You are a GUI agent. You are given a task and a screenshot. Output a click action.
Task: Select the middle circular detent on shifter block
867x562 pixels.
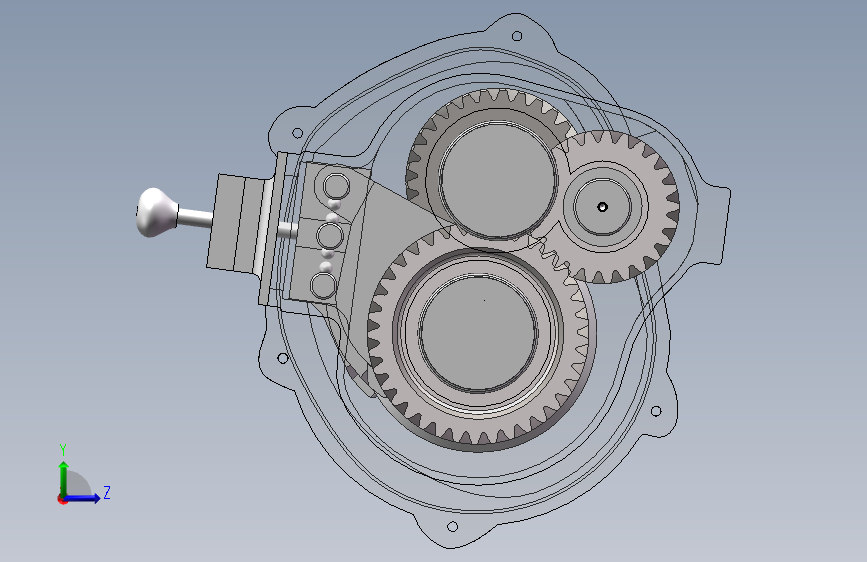(330, 236)
